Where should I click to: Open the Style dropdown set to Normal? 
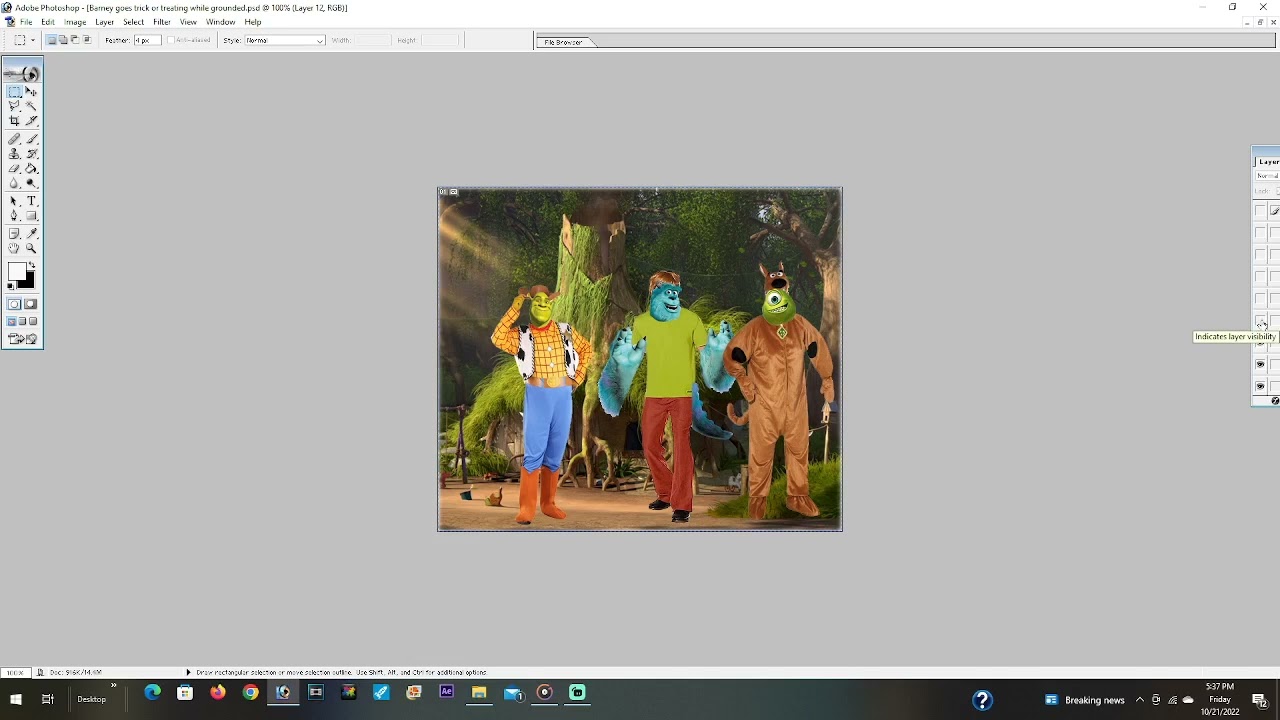click(285, 40)
